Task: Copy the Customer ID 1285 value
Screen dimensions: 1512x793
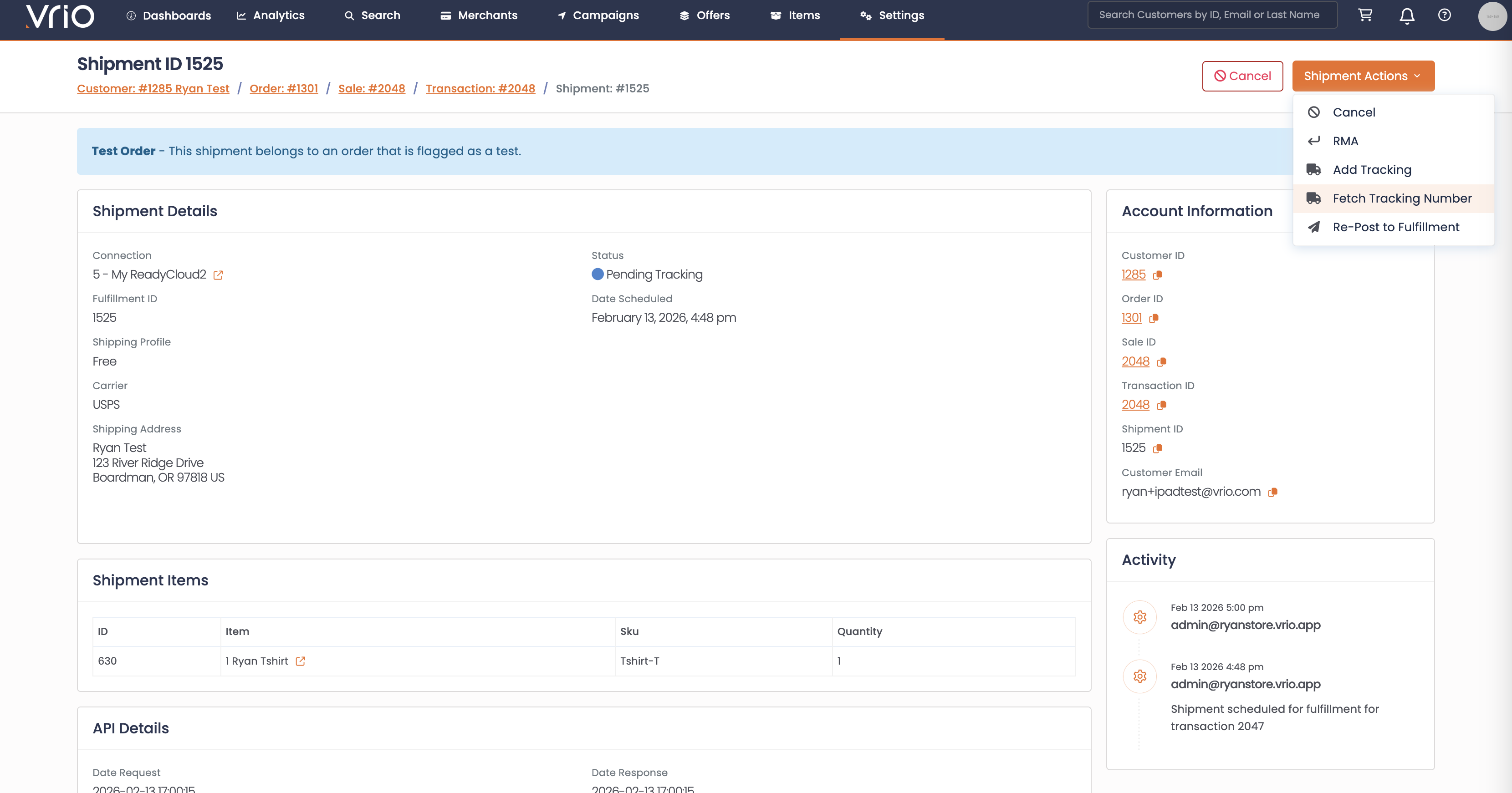Action: point(1158,275)
